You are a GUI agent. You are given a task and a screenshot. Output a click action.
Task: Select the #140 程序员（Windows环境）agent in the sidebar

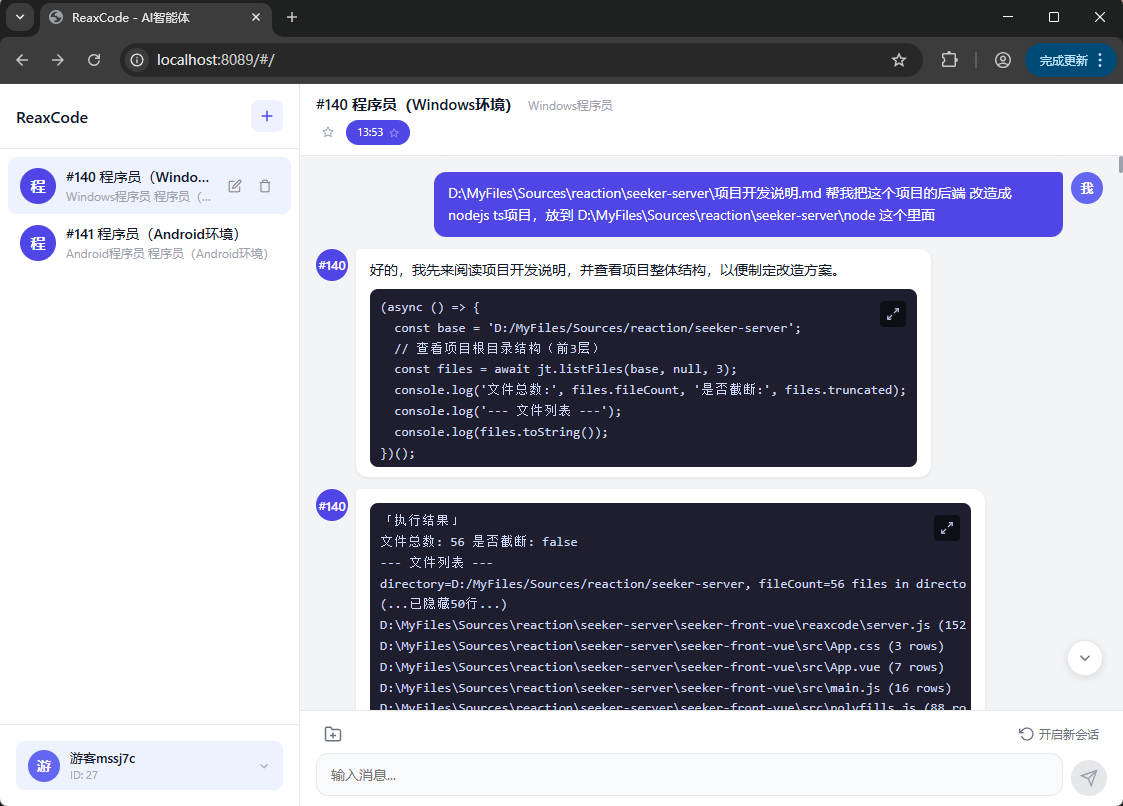tap(149, 186)
